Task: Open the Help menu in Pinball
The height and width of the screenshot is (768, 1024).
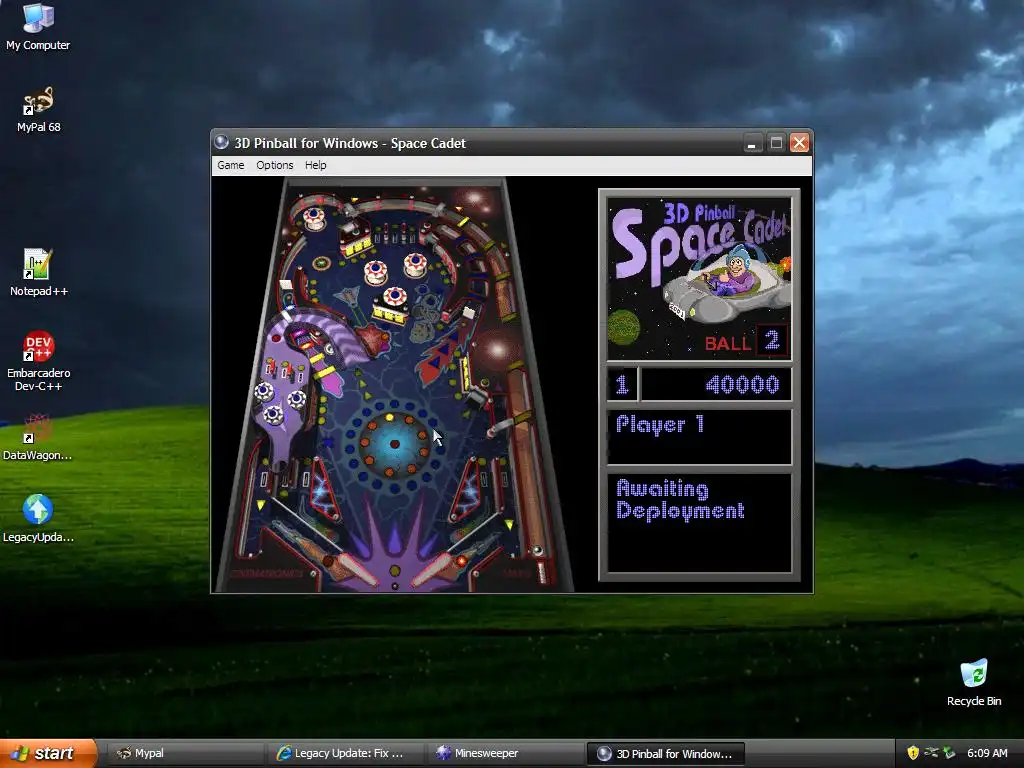Action: (x=315, y=165)
